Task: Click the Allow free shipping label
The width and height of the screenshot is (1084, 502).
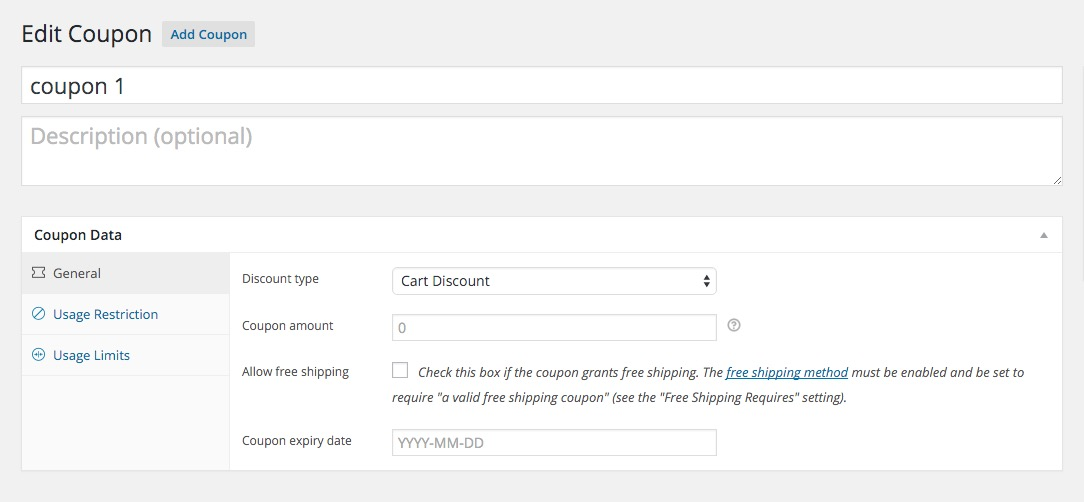Action: 295,372
